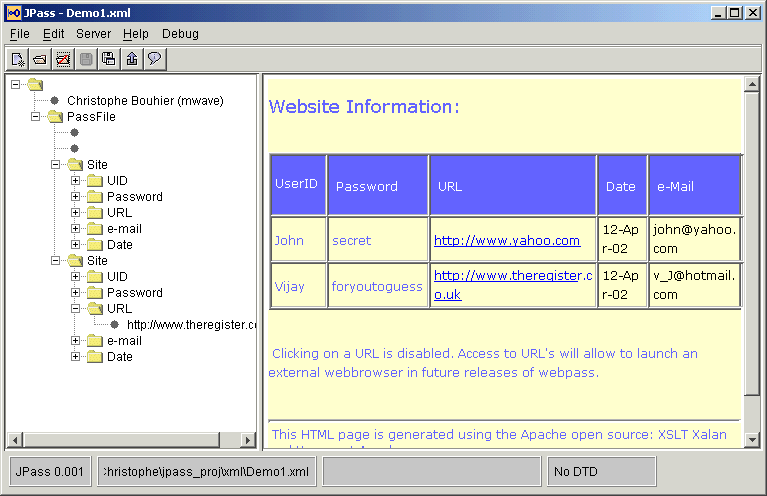Collapse the root node of the tree
Image resolution: width=767 pixels, height=496 pixels.
pos(16,85)
